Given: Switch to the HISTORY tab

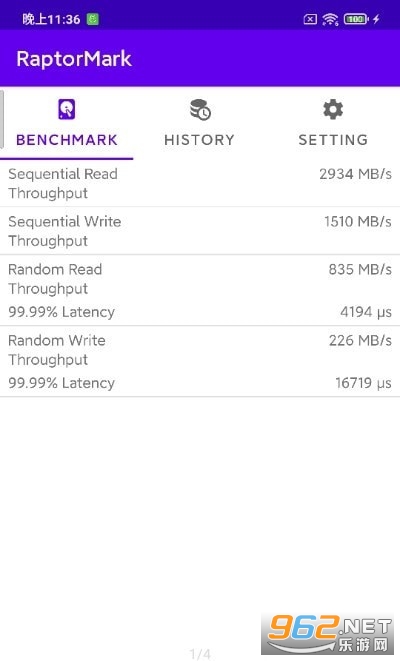Looking at the screenshot, I should point(199,140).
